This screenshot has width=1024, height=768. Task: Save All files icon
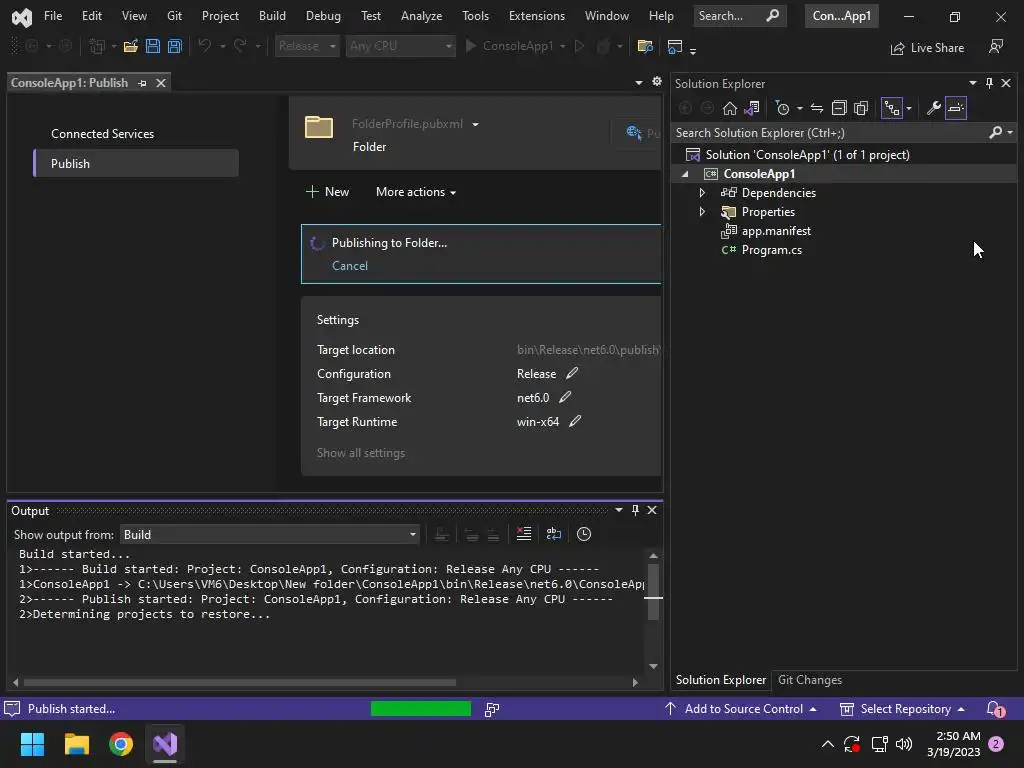click(175, 46)
